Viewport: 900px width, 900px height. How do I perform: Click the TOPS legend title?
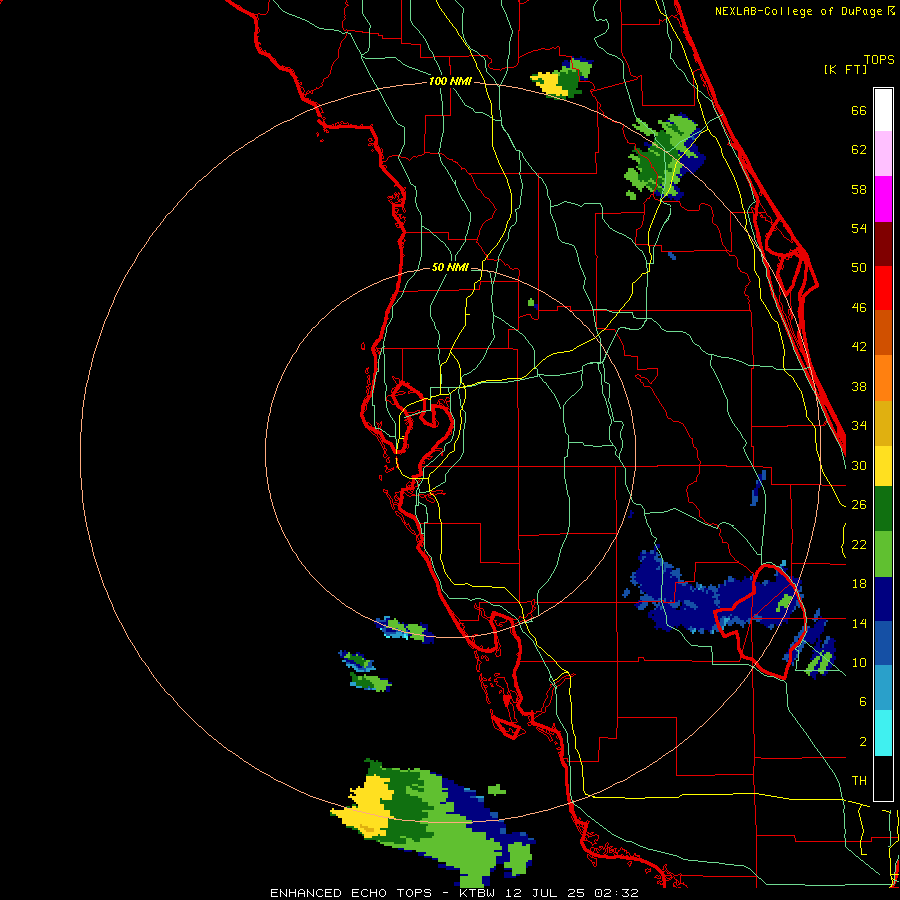point(879,59)
